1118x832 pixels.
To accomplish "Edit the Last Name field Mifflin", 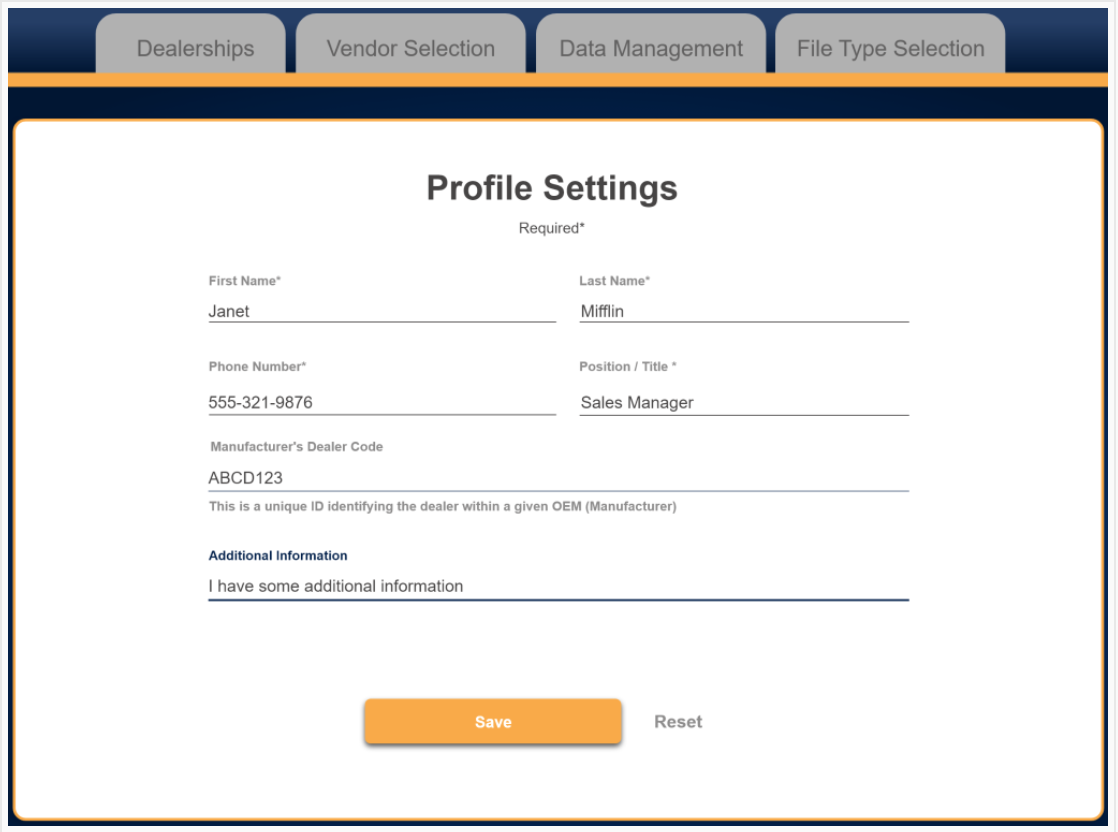I will 744,312.
